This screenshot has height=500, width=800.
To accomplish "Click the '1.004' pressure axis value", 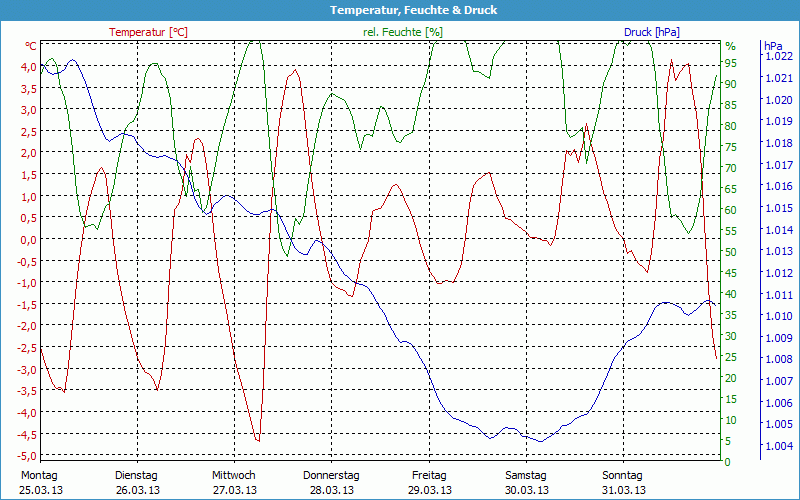I will coord(780,446).
